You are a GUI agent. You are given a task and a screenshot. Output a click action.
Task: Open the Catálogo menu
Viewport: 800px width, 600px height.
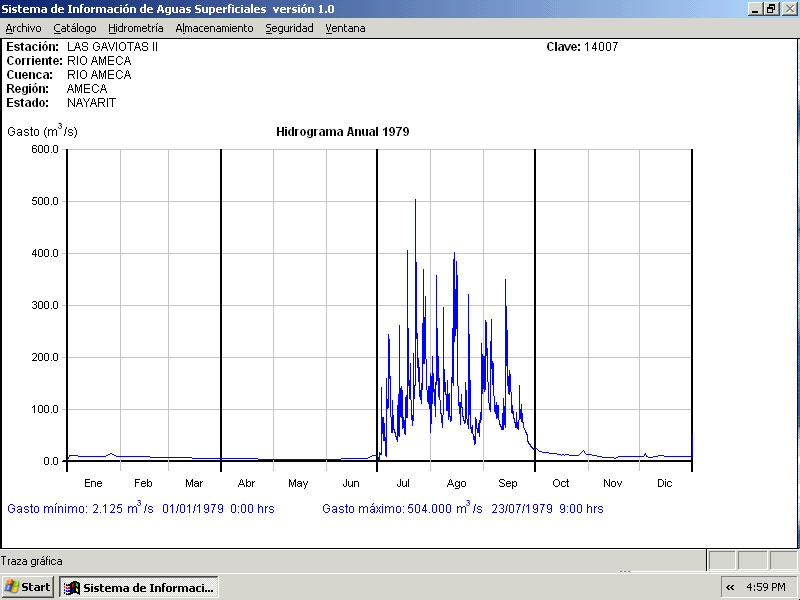75,28
